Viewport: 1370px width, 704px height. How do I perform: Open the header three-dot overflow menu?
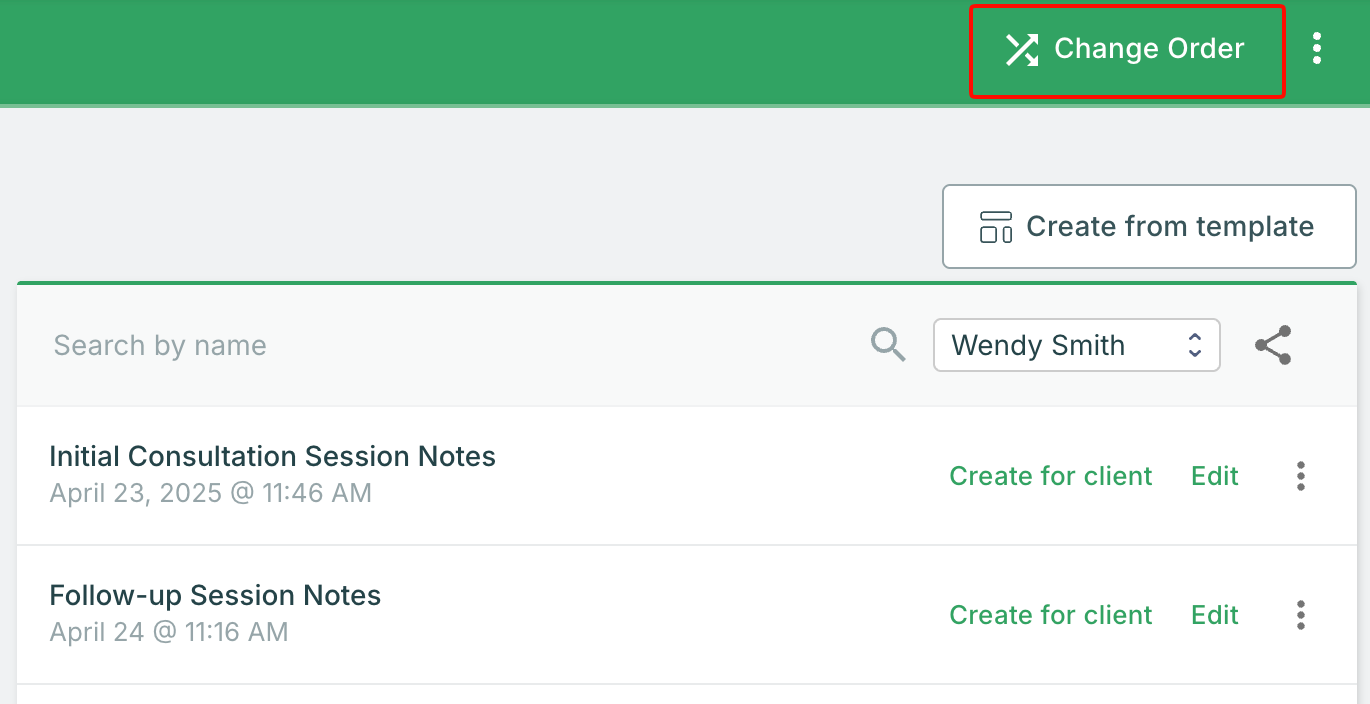[1317, 49]
